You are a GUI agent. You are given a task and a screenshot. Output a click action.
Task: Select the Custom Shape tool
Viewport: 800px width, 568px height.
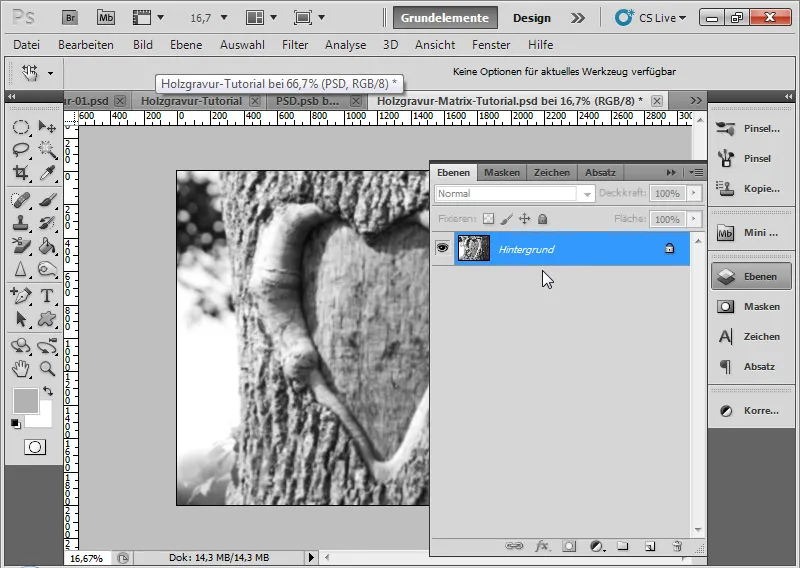[x=47, y=319]
